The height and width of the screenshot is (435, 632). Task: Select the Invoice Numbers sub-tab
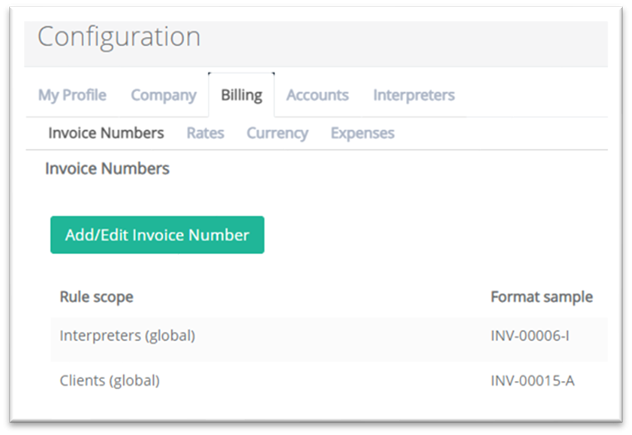[106, 133]
